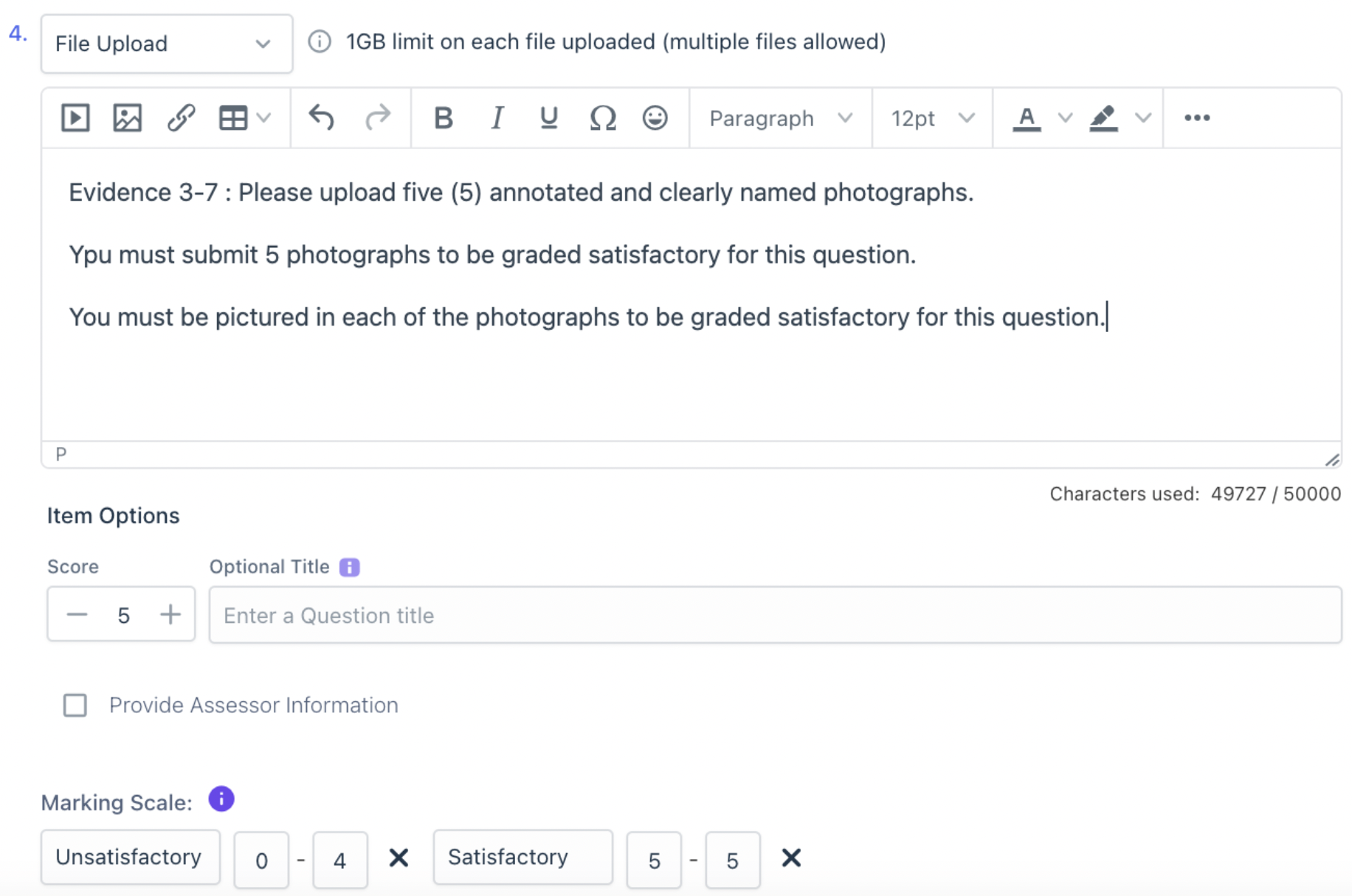Edit Unsatisfactory upper bound 4 field
Viewport: 1352px width, 896px height.
340,860
